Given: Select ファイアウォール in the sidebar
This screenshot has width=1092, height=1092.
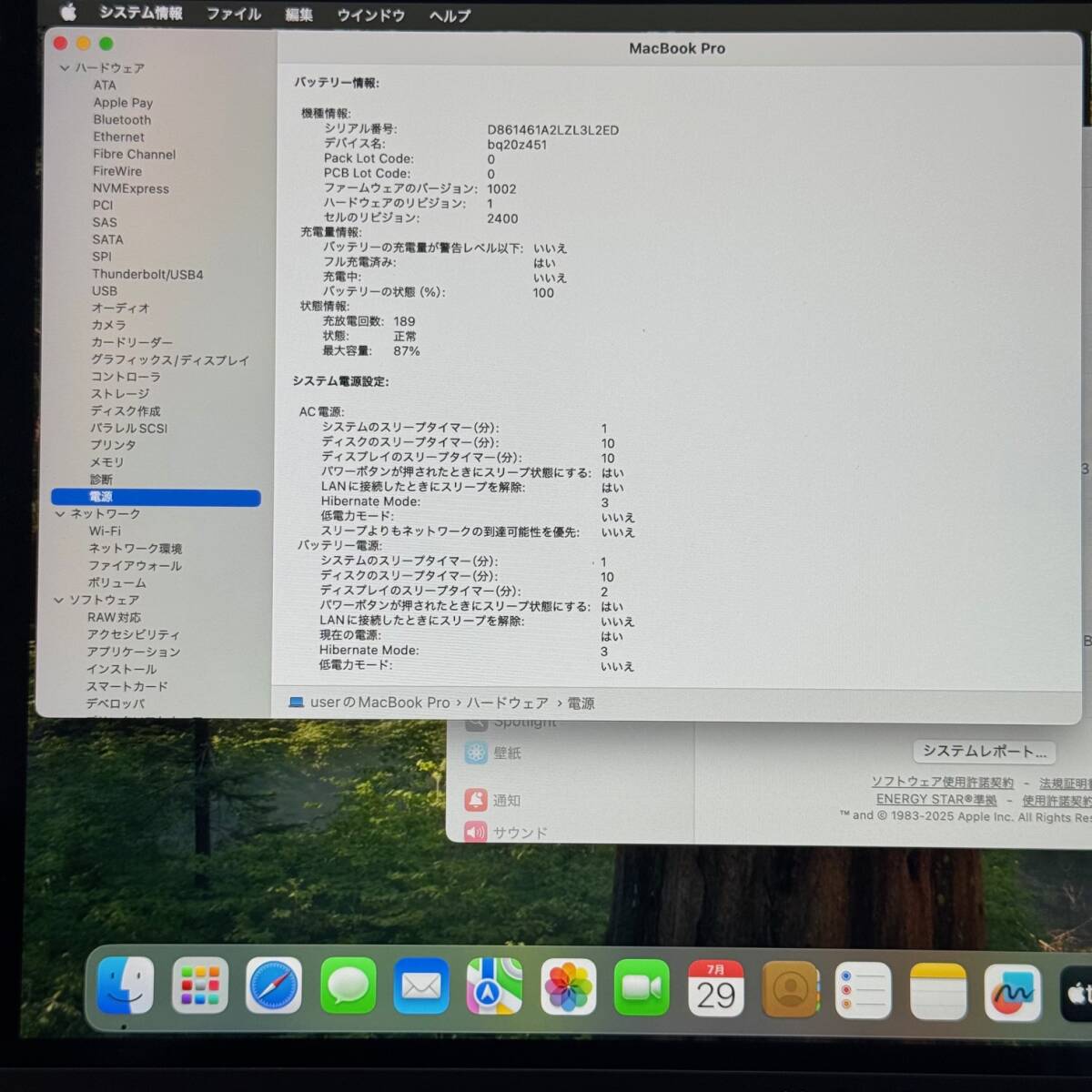Looking at the screenshot, I should pyautogui.click(x=135, y=566).
